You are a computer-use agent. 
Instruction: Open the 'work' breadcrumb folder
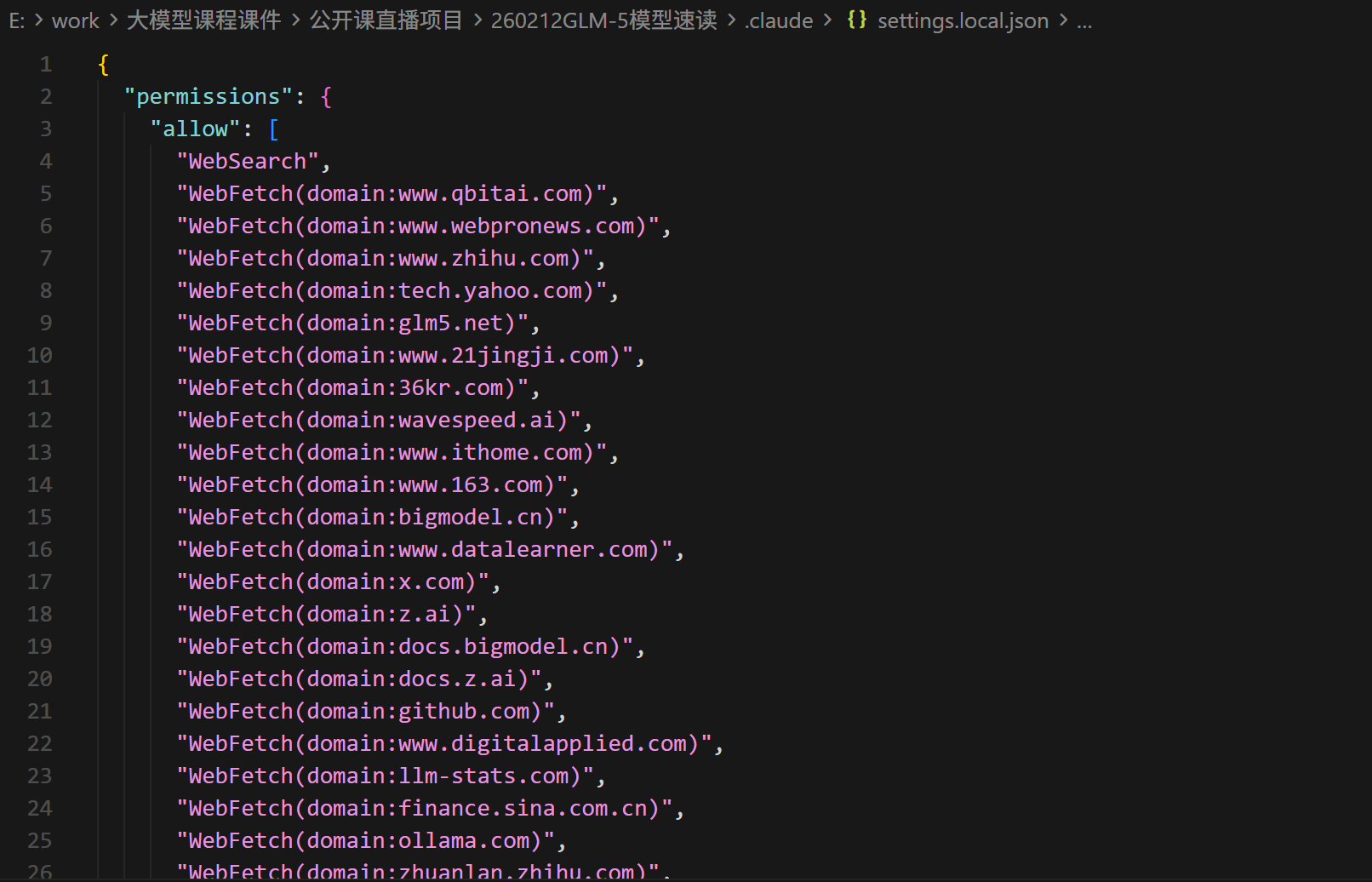(x=76, y=20)
